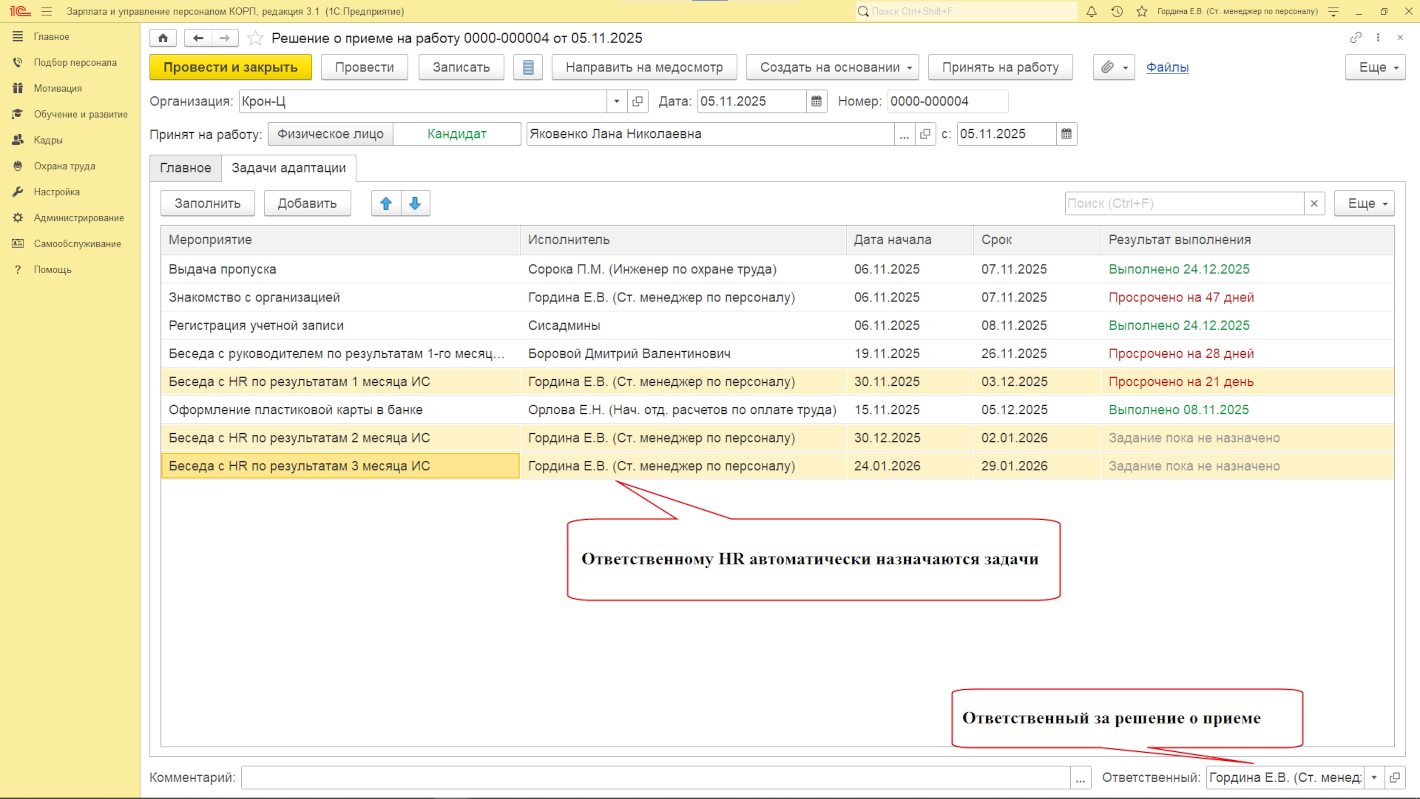Open the Создать на основании dropdown

click(x=837, y=67)
